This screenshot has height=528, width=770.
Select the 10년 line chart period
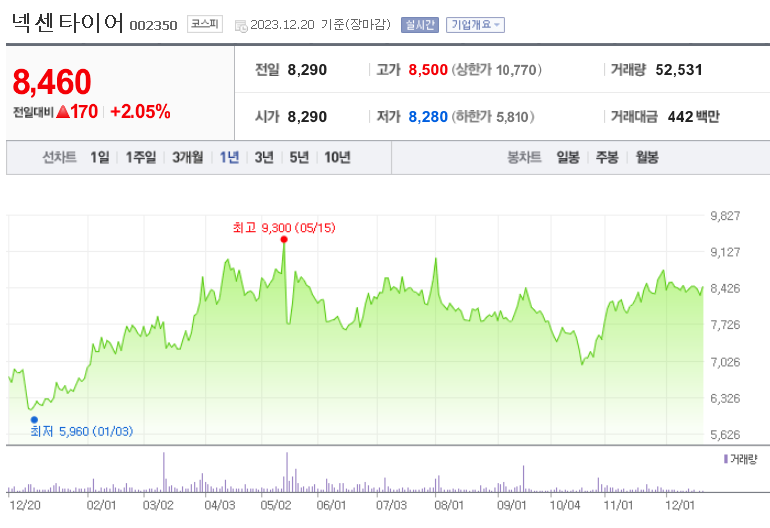(x=337, y=157)
